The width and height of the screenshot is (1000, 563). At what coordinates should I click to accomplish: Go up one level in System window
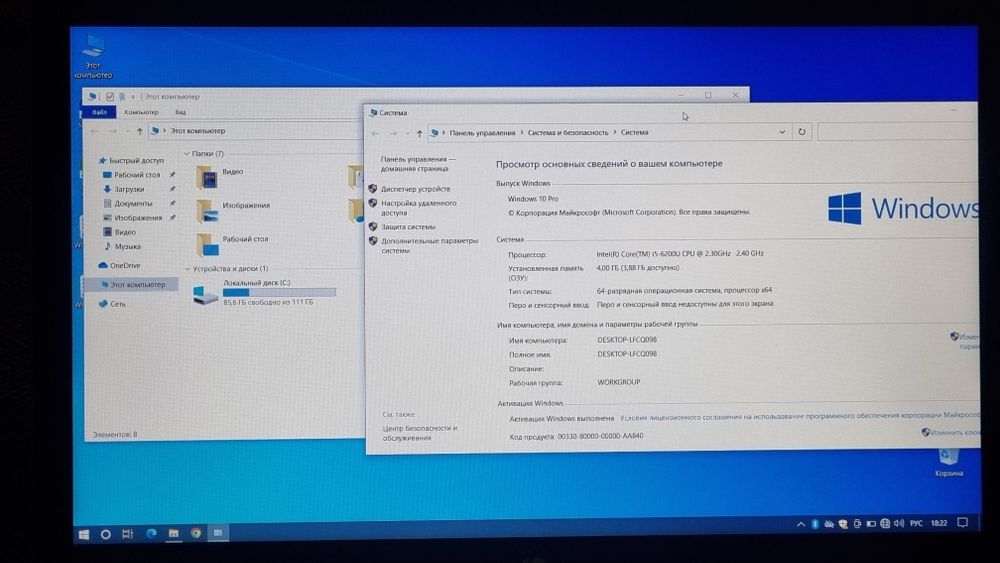(419, 133)
